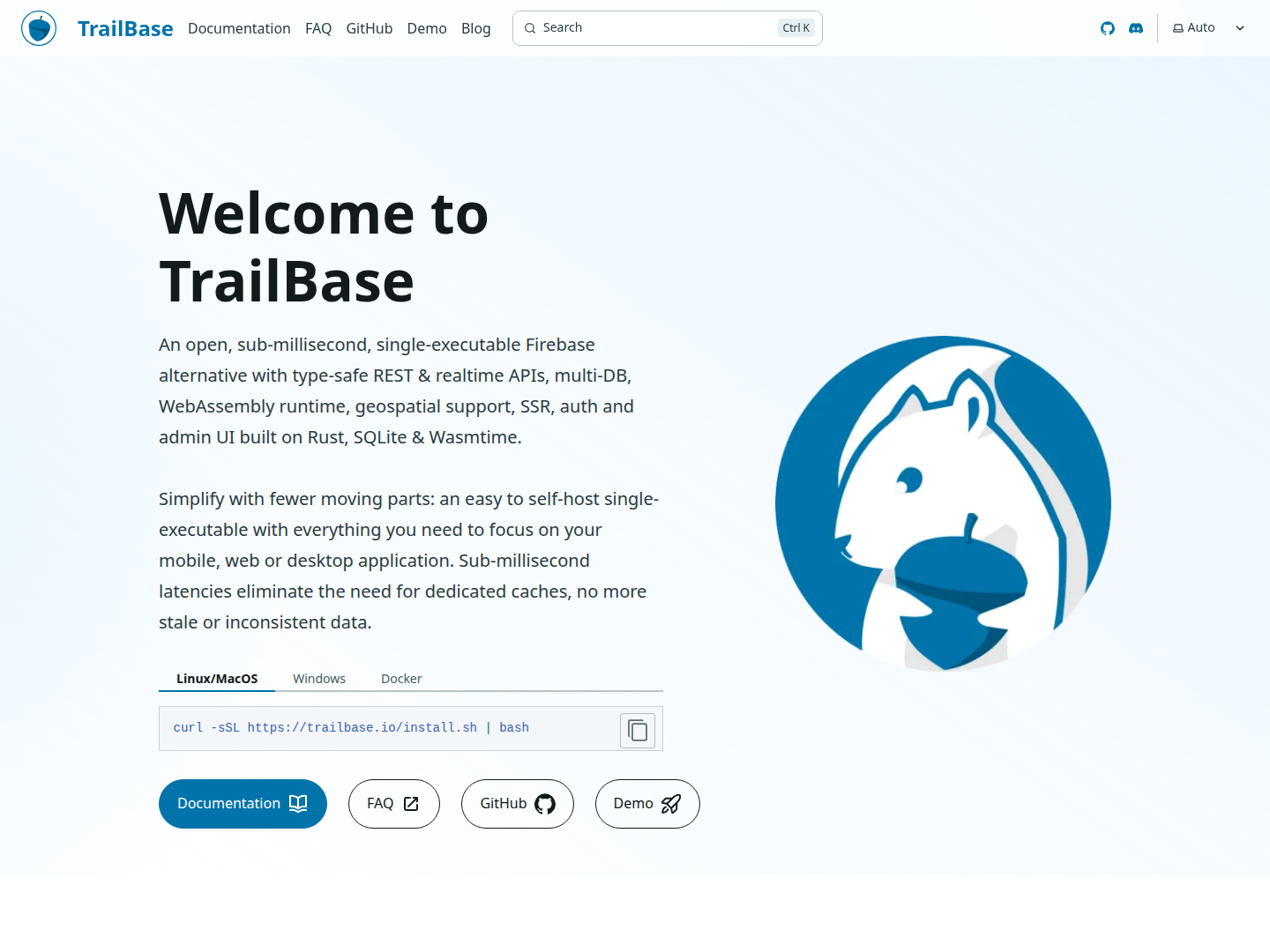
Task: Open GitHub icon link in header right
Action: [x=1108, y=28]
